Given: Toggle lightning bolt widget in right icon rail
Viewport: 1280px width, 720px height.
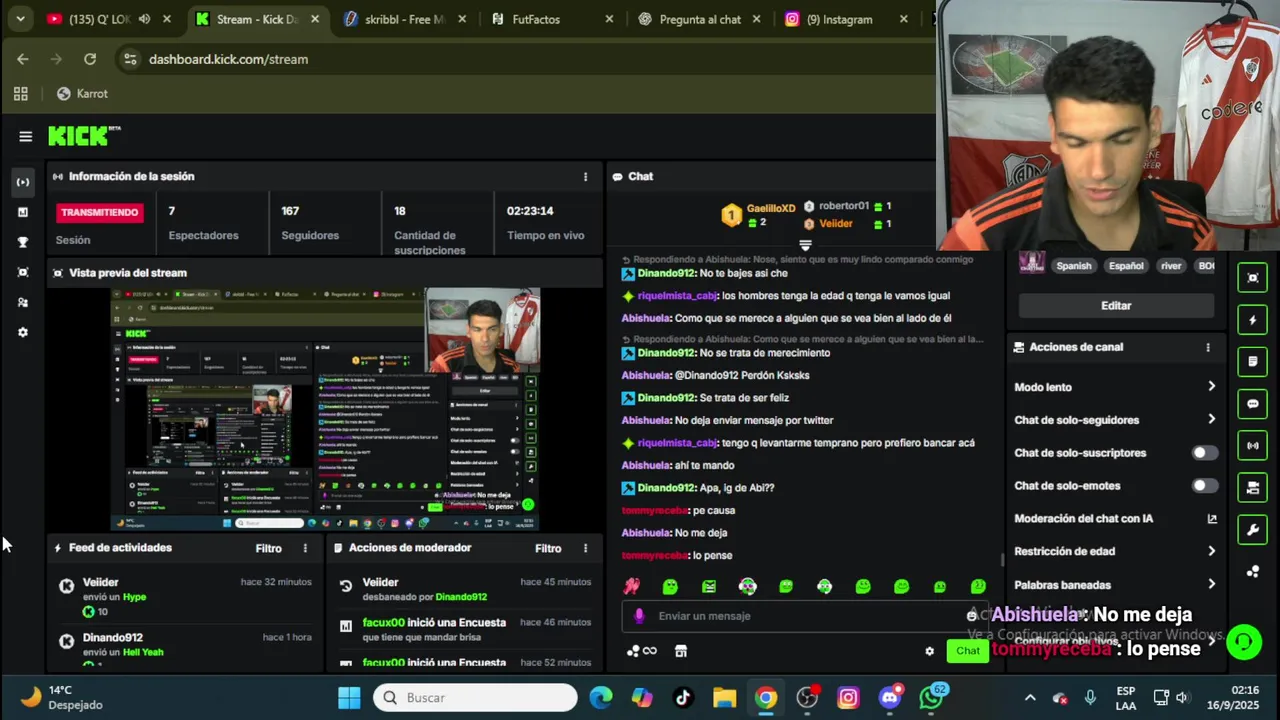Looking at the screenshot, I should [1253, 320].
